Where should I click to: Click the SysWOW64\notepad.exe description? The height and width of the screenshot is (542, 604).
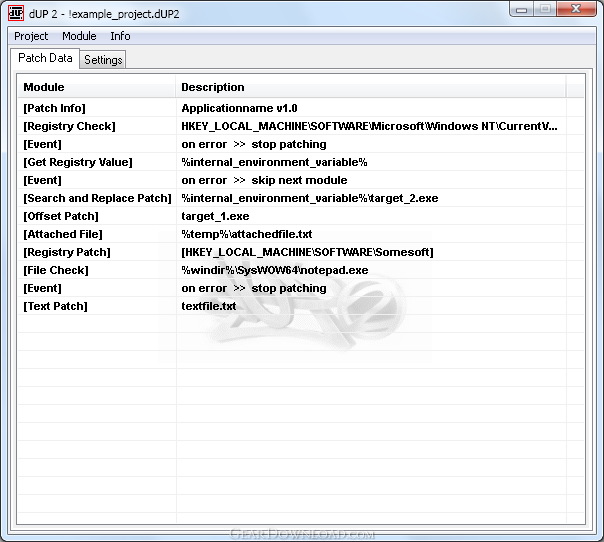tap(275, 270)
